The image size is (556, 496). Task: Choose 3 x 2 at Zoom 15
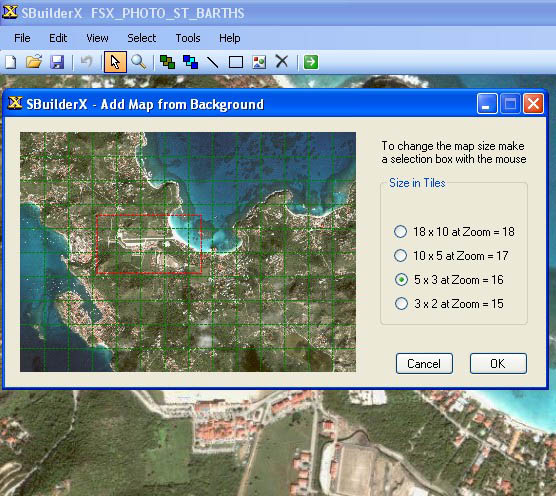(x=449, y=303)
